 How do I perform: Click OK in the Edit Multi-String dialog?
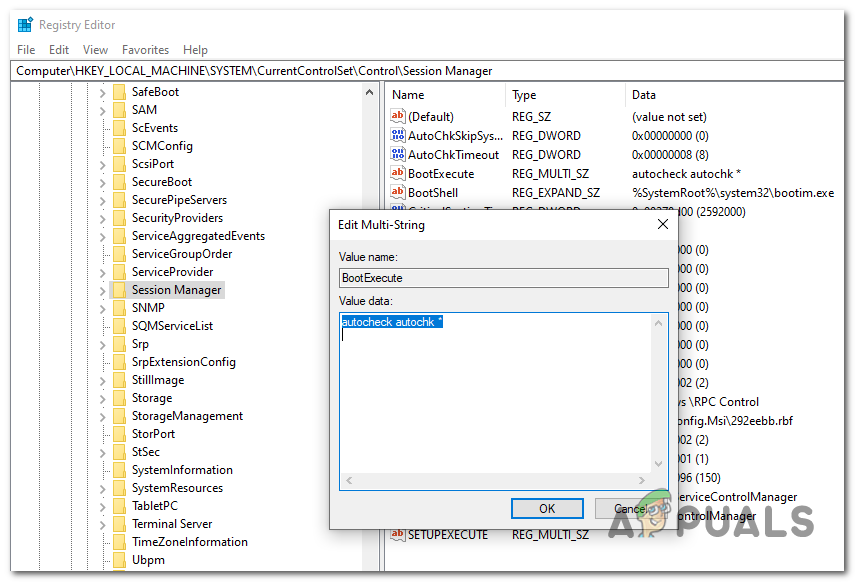tap(547, 508)
